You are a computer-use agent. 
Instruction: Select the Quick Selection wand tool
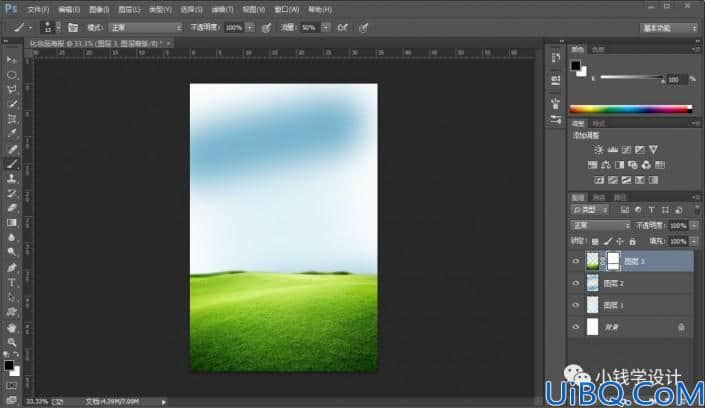(12, 104)
